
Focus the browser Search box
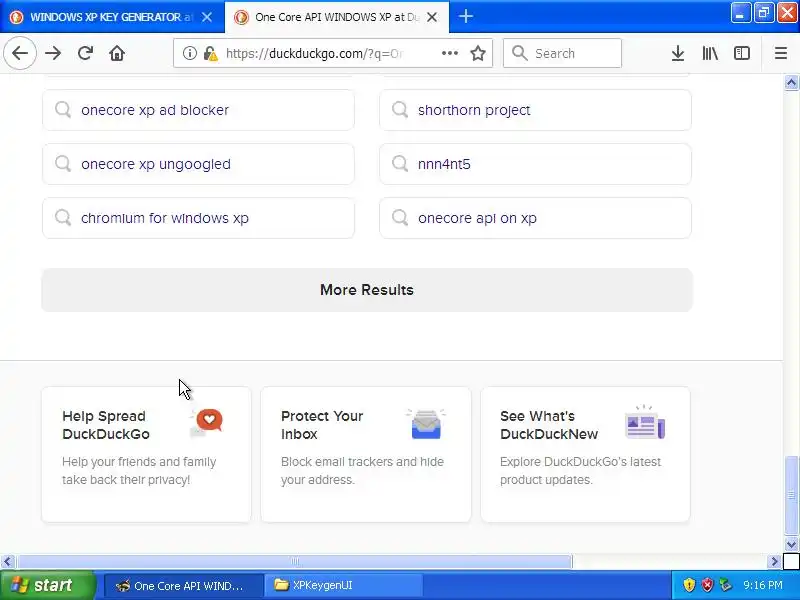pos(562,53)
